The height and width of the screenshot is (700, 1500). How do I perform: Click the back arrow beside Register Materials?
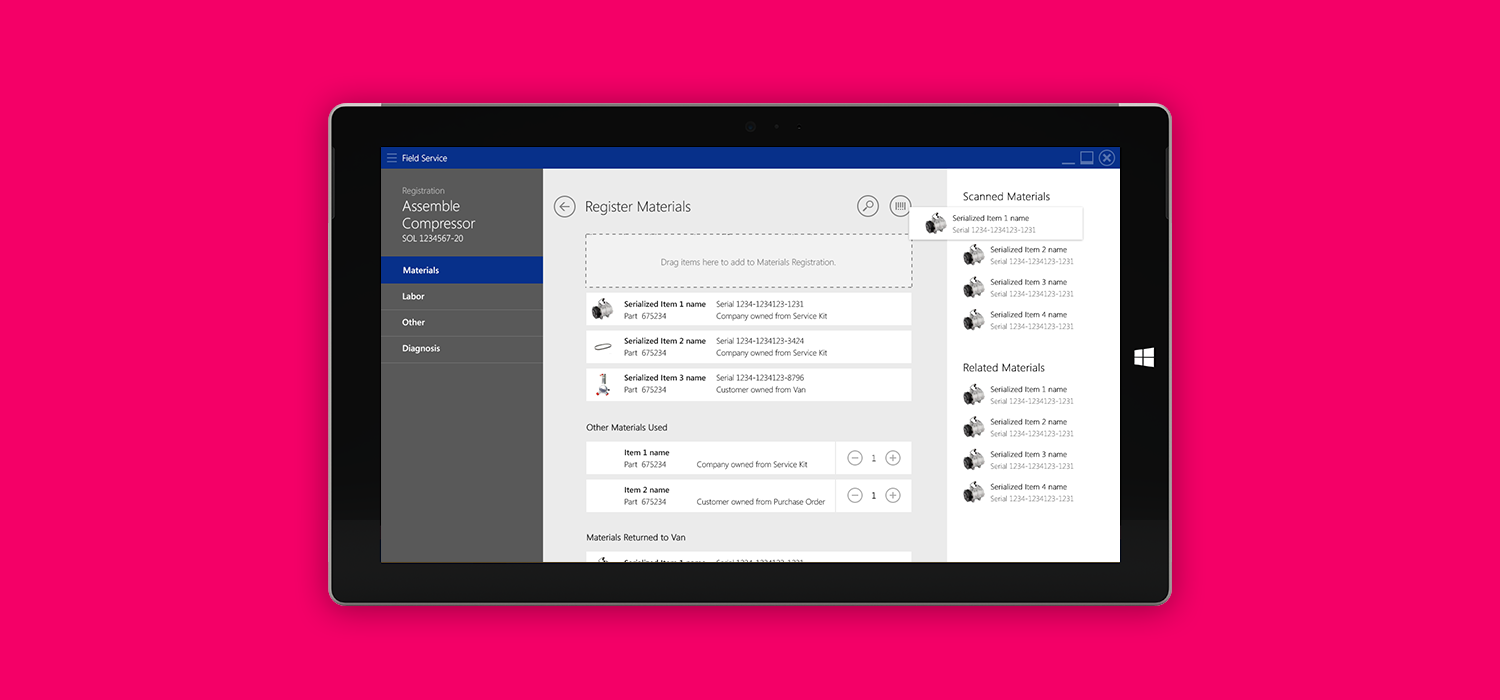click(x=564, y=206)
